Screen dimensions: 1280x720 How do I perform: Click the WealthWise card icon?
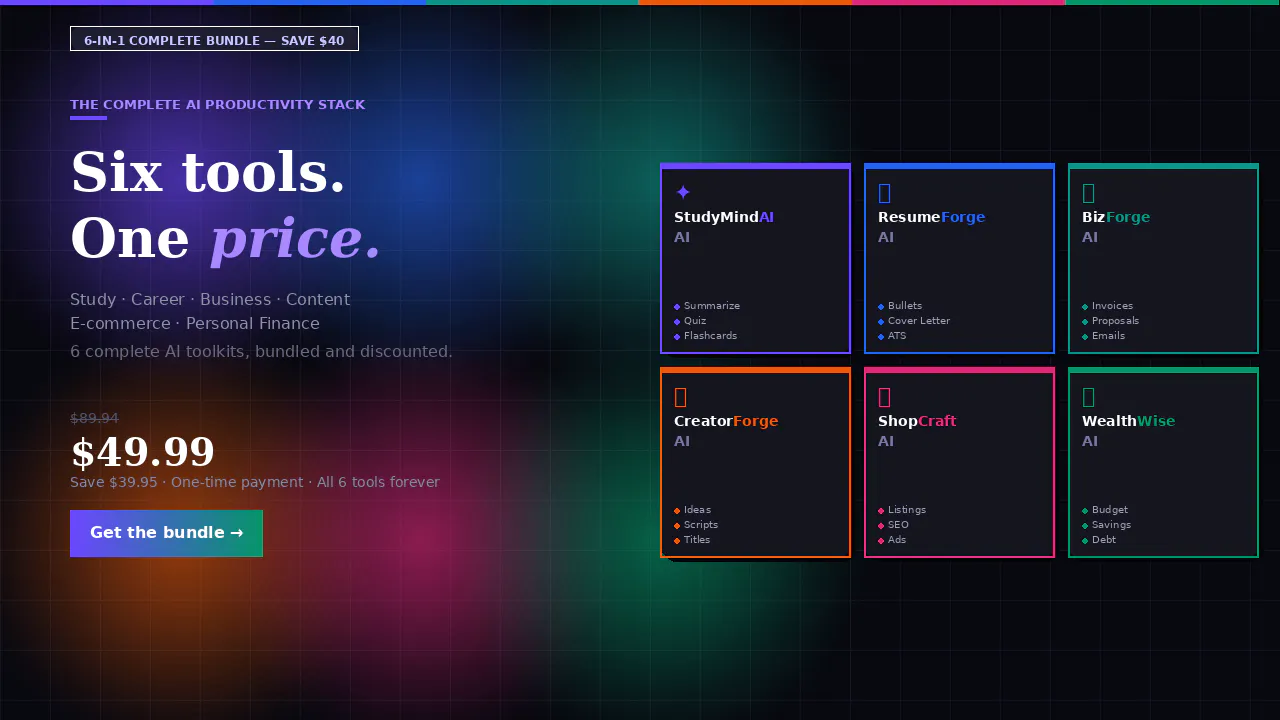pyautogui.click(x=1089, y=397)
